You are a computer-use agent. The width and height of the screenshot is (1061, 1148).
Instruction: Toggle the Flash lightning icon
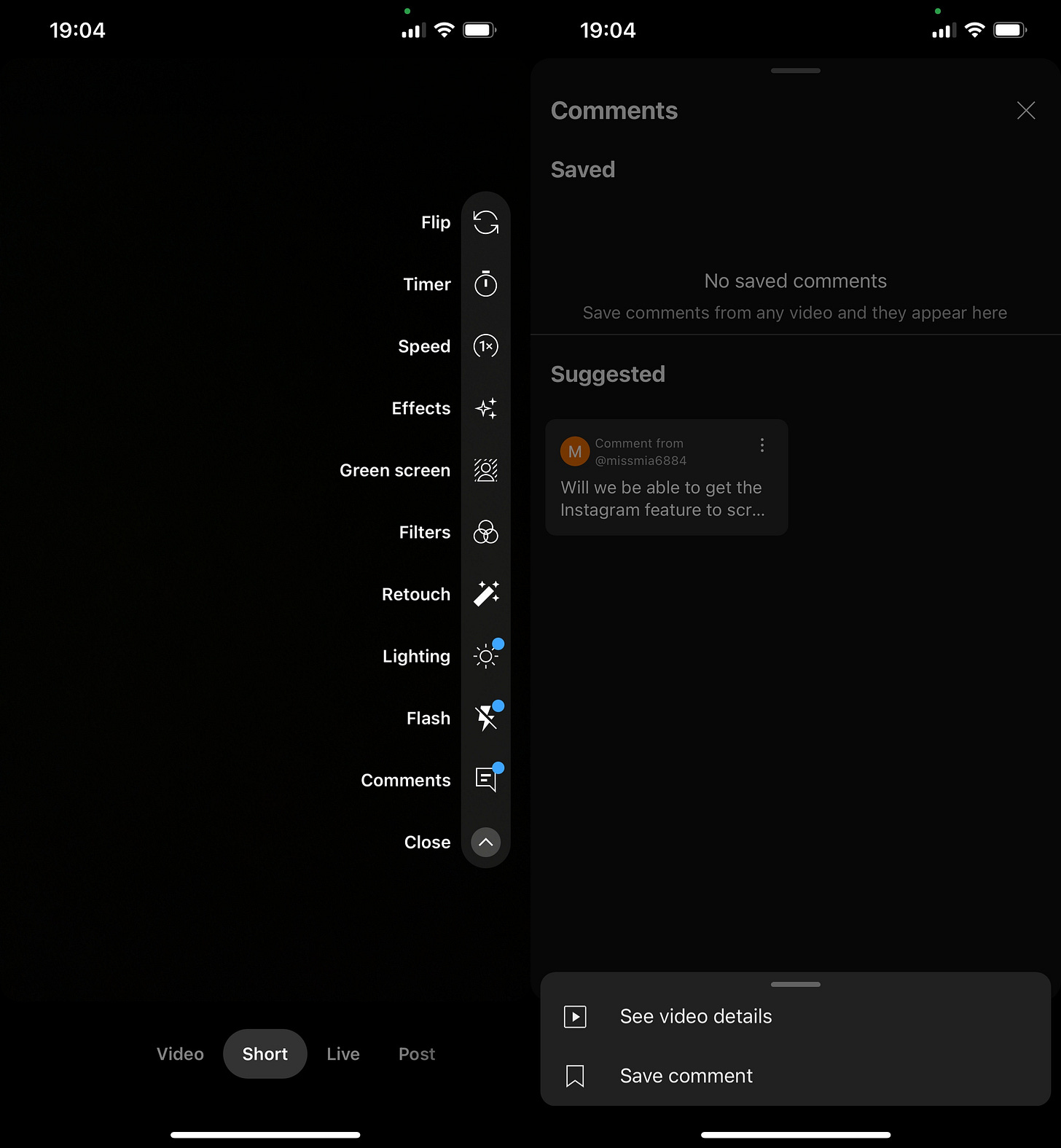click(486, 718)
